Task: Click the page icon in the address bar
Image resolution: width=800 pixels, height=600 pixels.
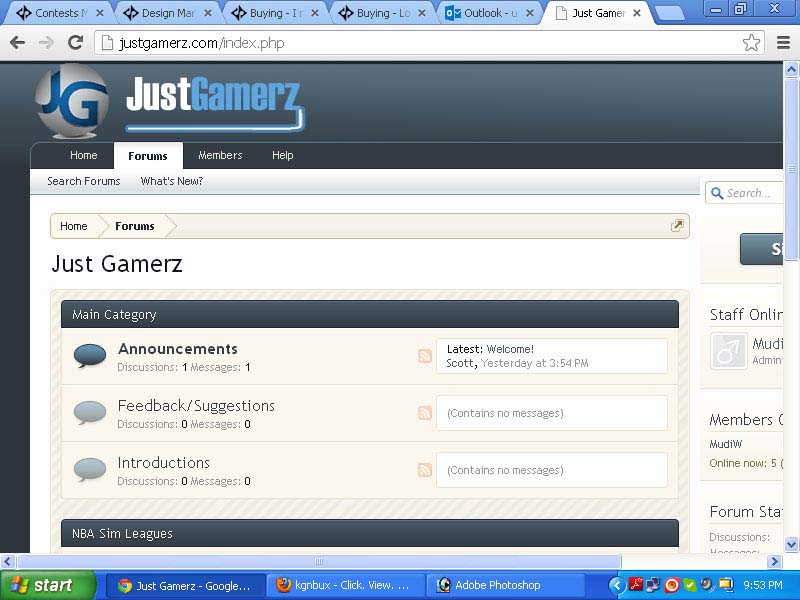Action: tap(107, 43)
